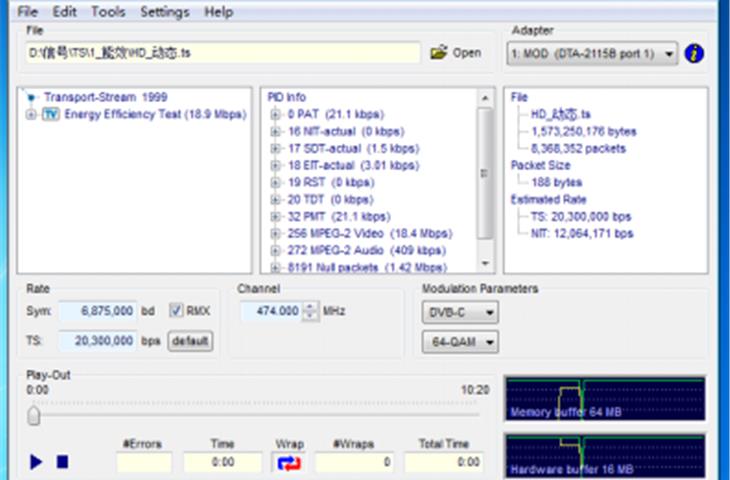
Task: Expand the 32 PMT entry
Action: coord(275,217)
